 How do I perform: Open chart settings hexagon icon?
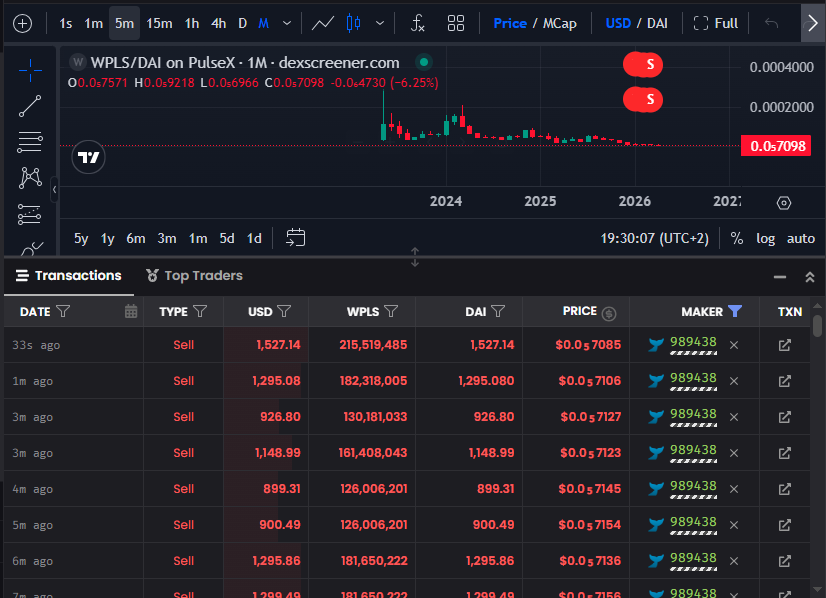point(784,203)
